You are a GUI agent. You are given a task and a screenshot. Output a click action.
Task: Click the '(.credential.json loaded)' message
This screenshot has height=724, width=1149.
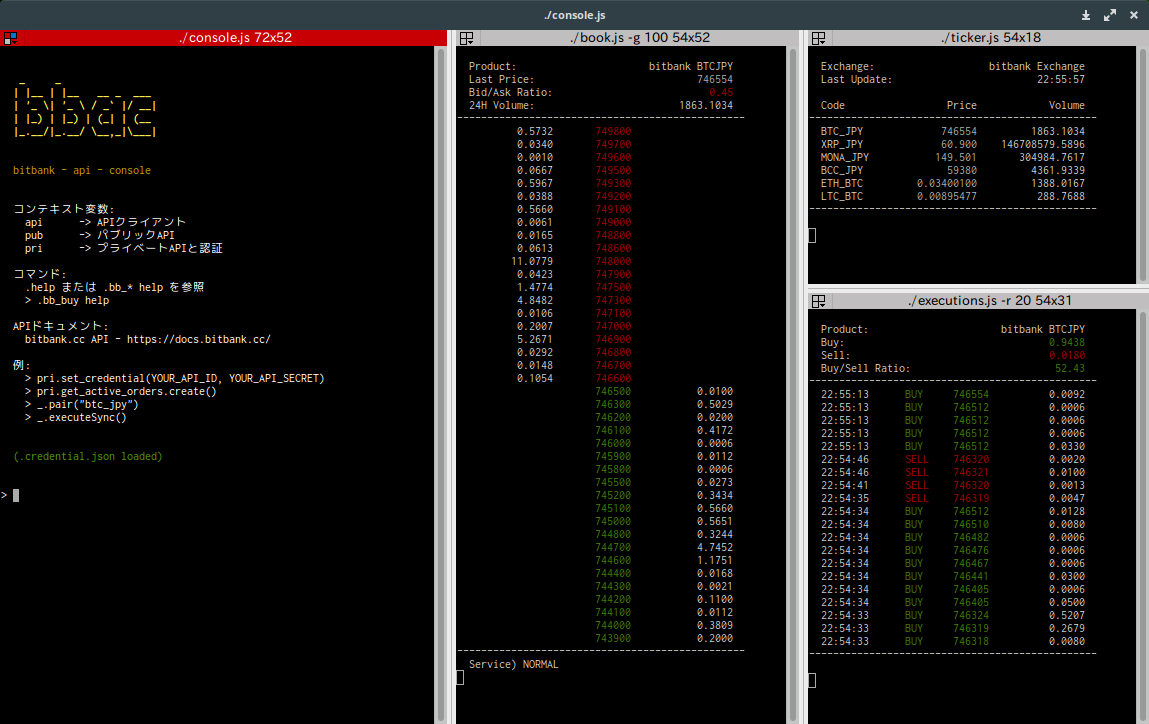click(88, 457)
